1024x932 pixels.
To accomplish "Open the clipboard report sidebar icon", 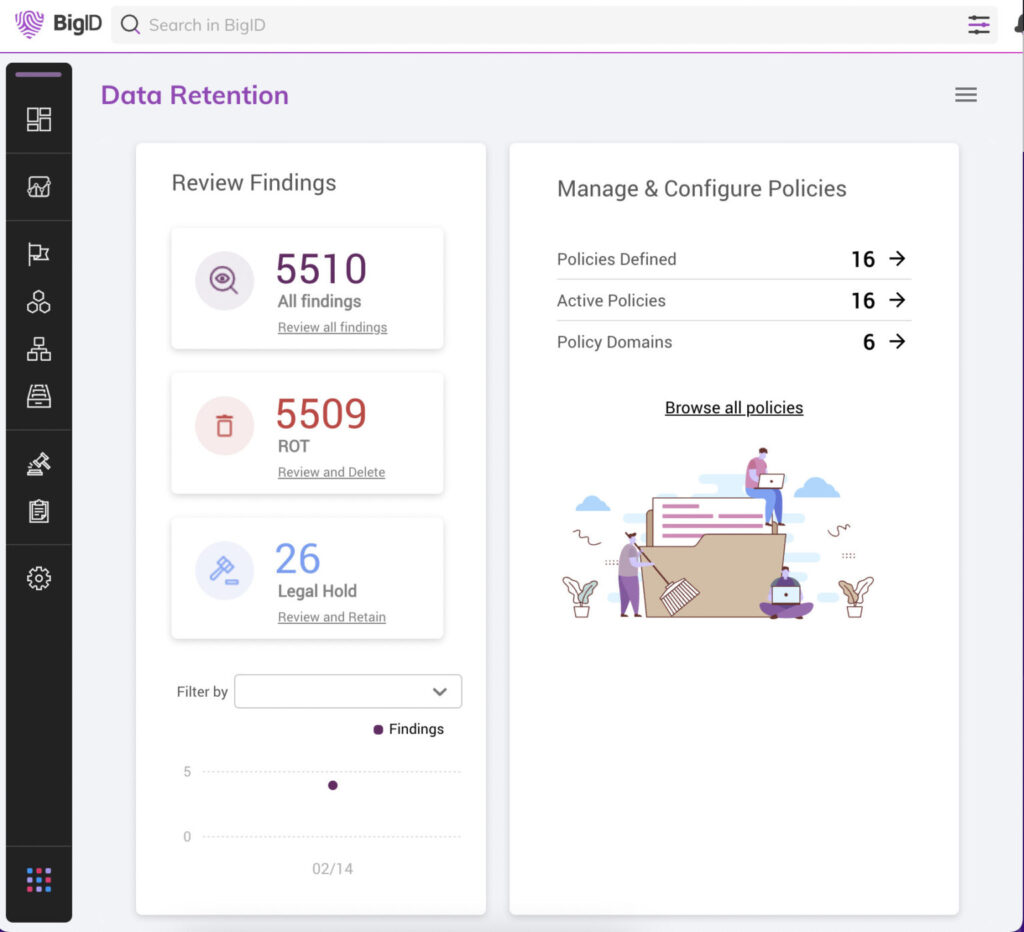I will [39, 511].
